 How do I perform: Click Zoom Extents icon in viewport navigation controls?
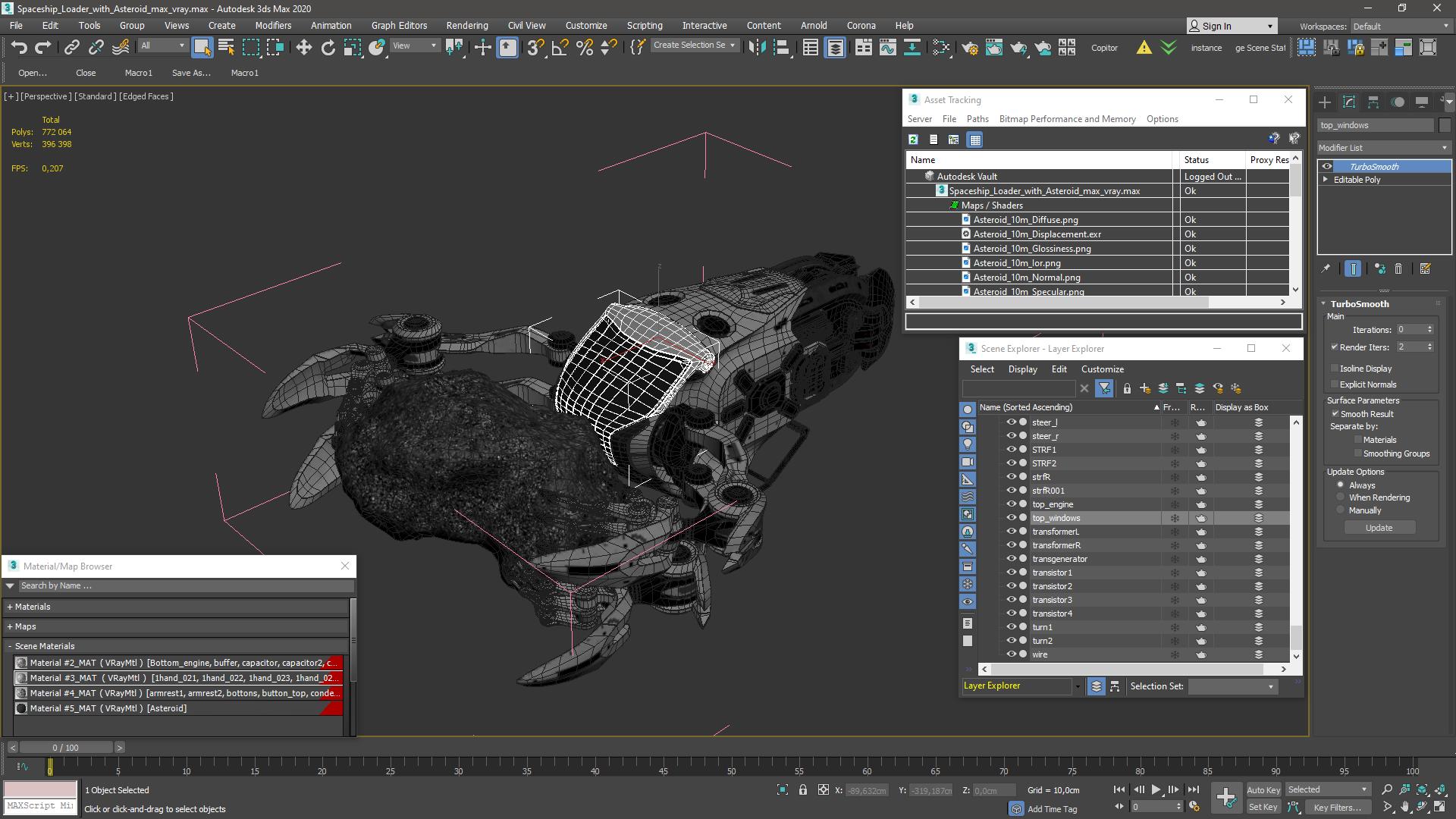pyautogui.click(x=1423, y=789)
